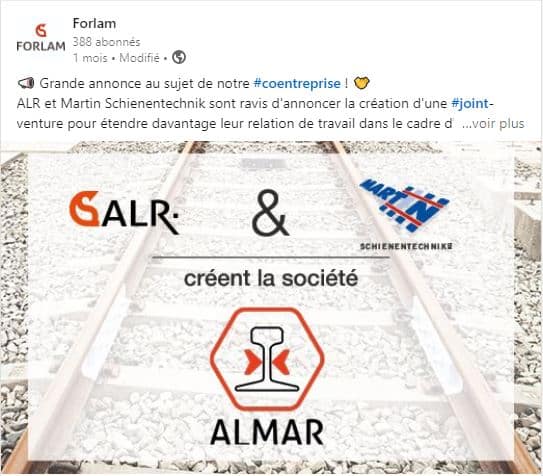Open the Forlam company logo avatar
Image resolution: width=543 pixels, height=476 pixels.
point(41,38)
